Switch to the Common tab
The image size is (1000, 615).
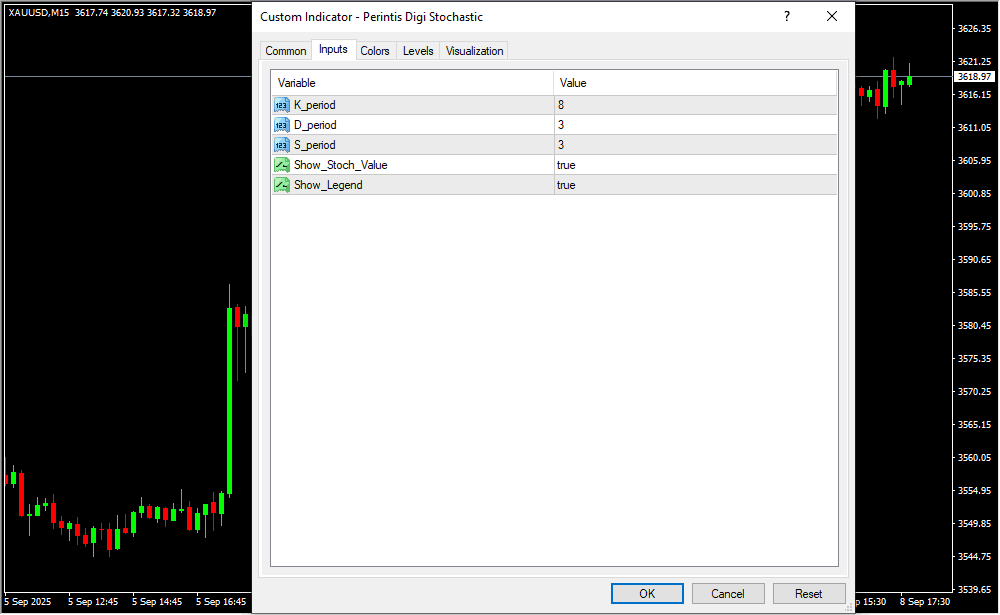[x=286, y=51]
